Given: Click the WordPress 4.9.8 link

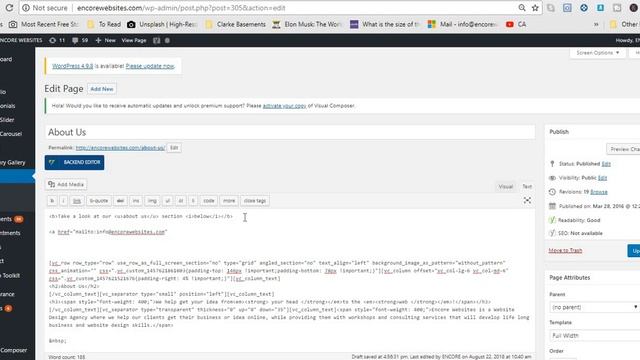Looking at the screenshot, I should click(73, 66).
